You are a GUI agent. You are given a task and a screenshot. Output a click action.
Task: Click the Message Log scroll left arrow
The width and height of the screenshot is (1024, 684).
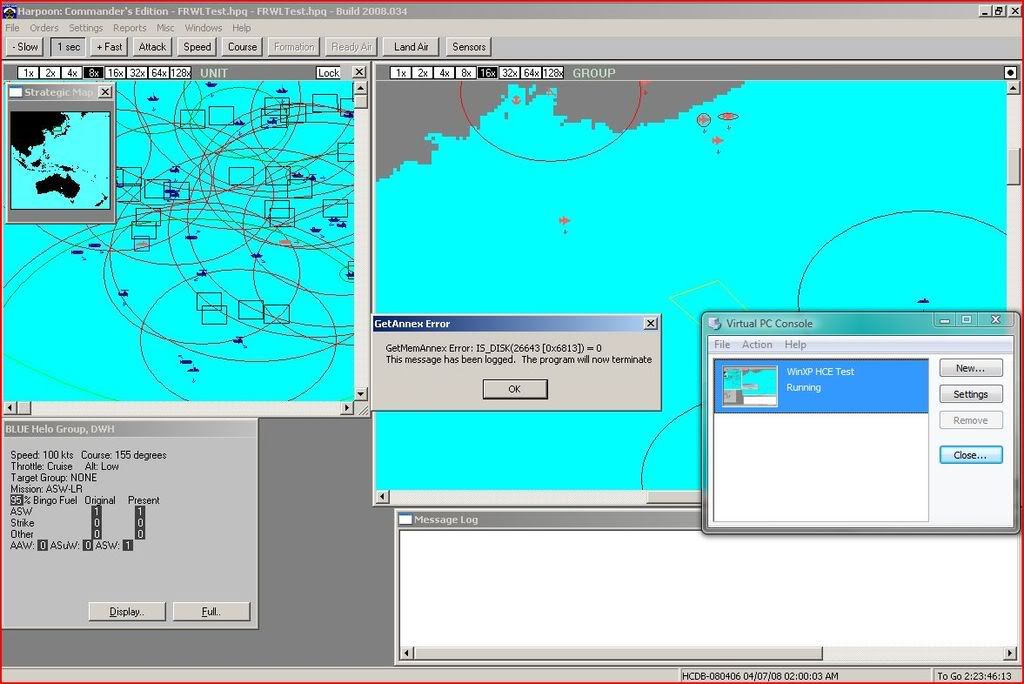406,653
